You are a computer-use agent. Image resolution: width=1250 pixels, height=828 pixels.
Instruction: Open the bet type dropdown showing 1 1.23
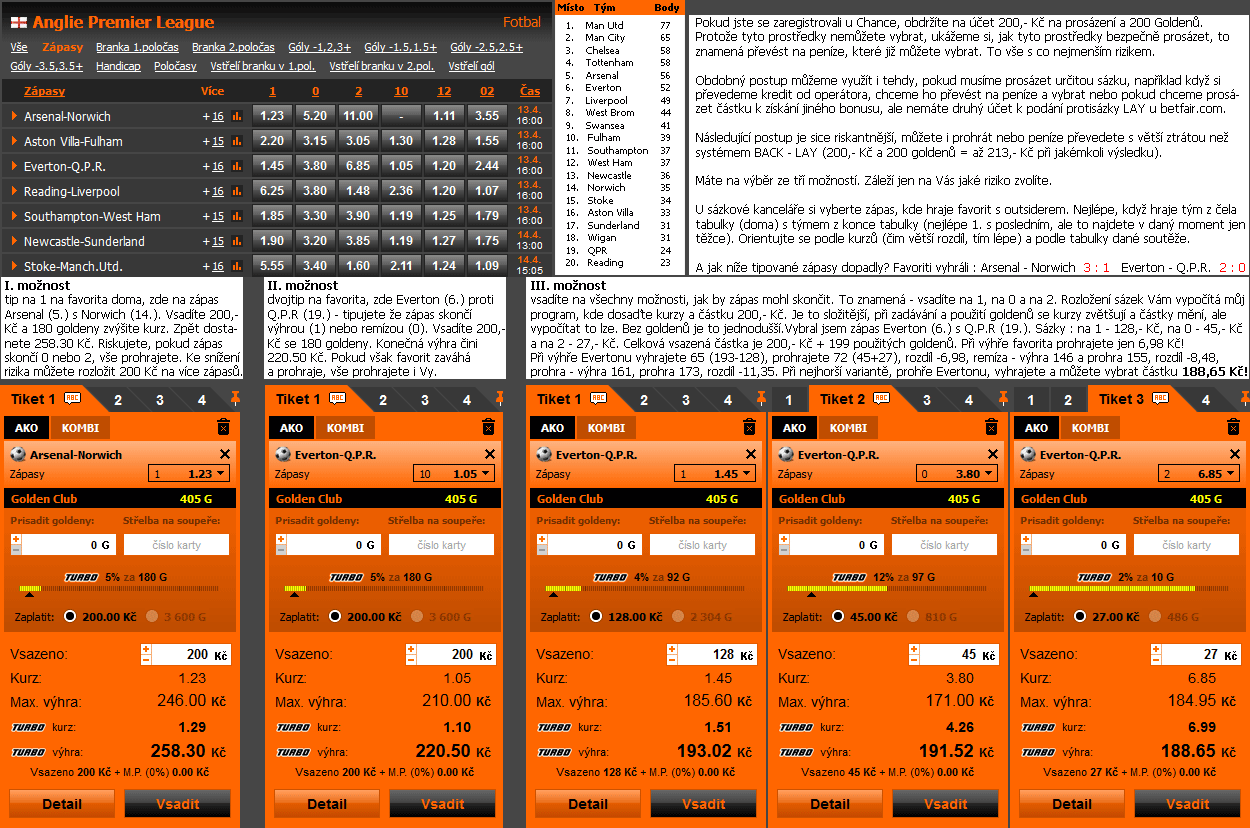pos(190,474)
